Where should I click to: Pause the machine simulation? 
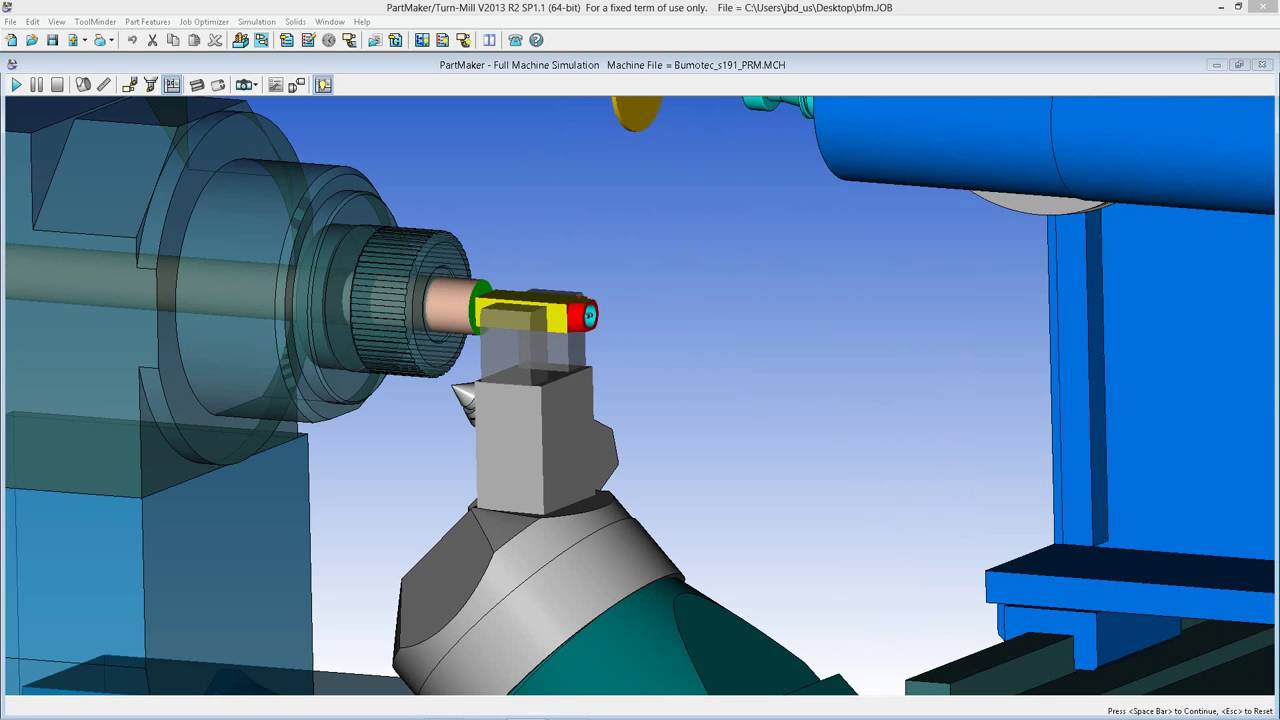tap(36, 85)
